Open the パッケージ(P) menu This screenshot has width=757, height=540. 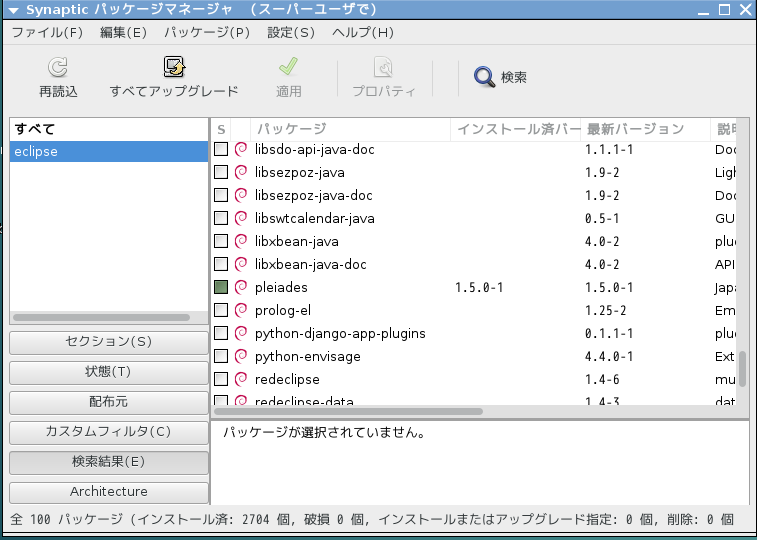207,32
